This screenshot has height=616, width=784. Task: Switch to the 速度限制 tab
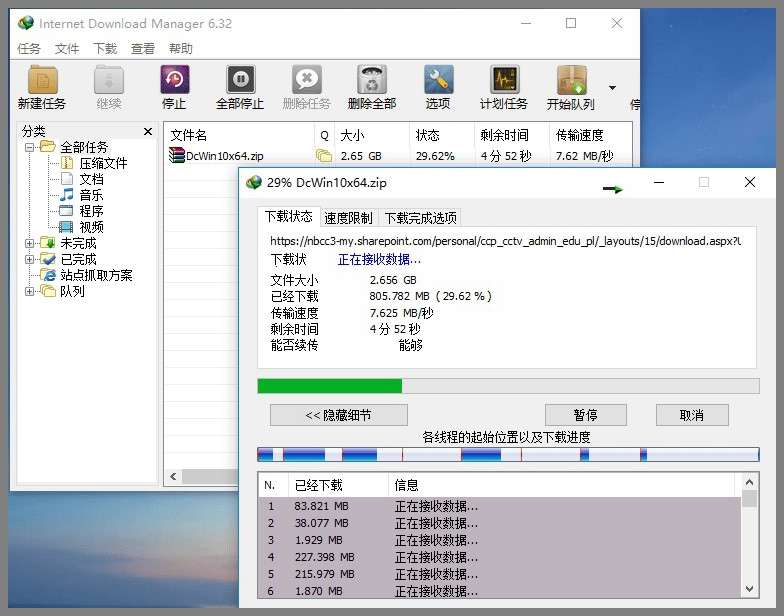tap(348, 218)
